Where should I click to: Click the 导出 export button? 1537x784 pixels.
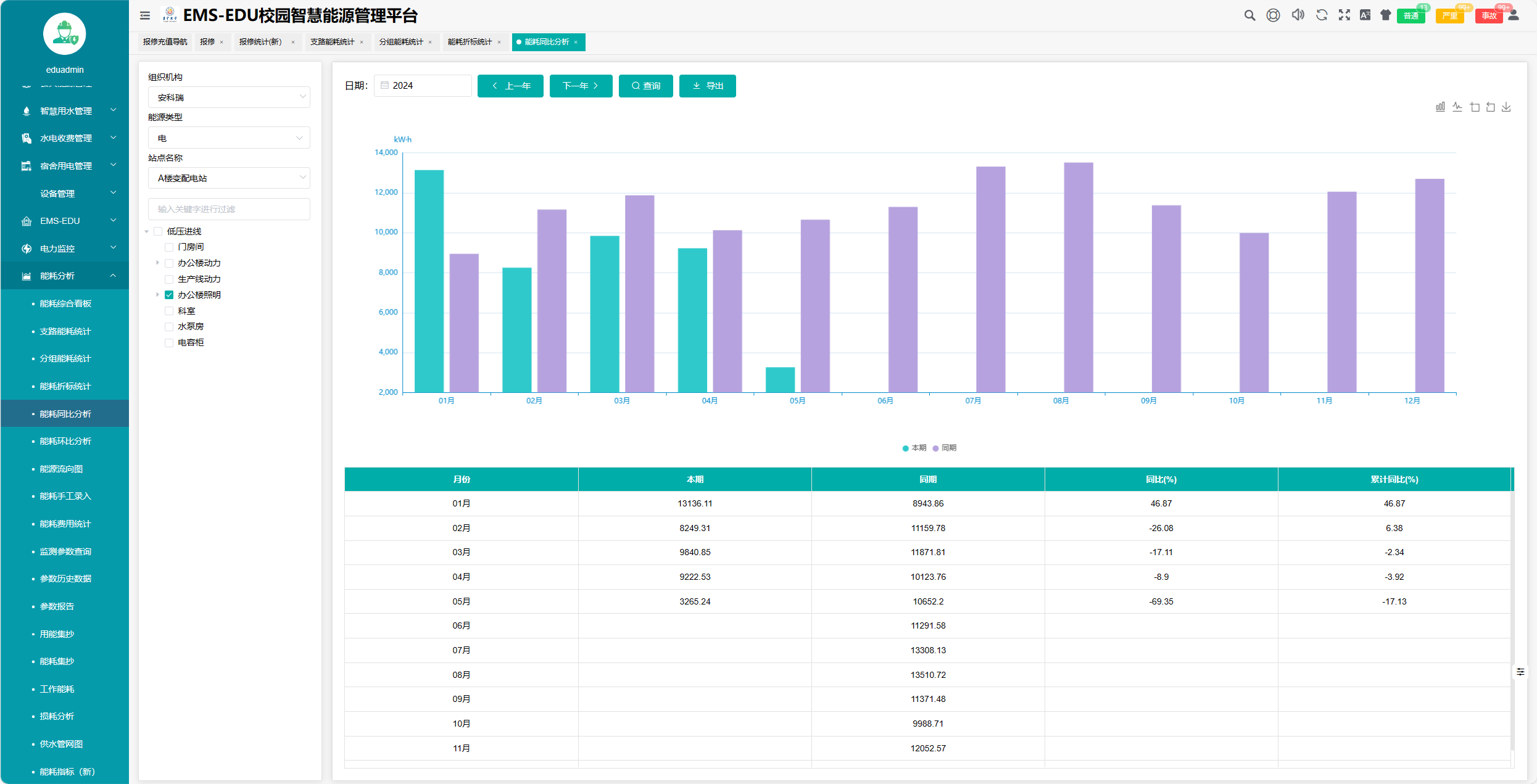pyautogui.click(x=707, y=86)
